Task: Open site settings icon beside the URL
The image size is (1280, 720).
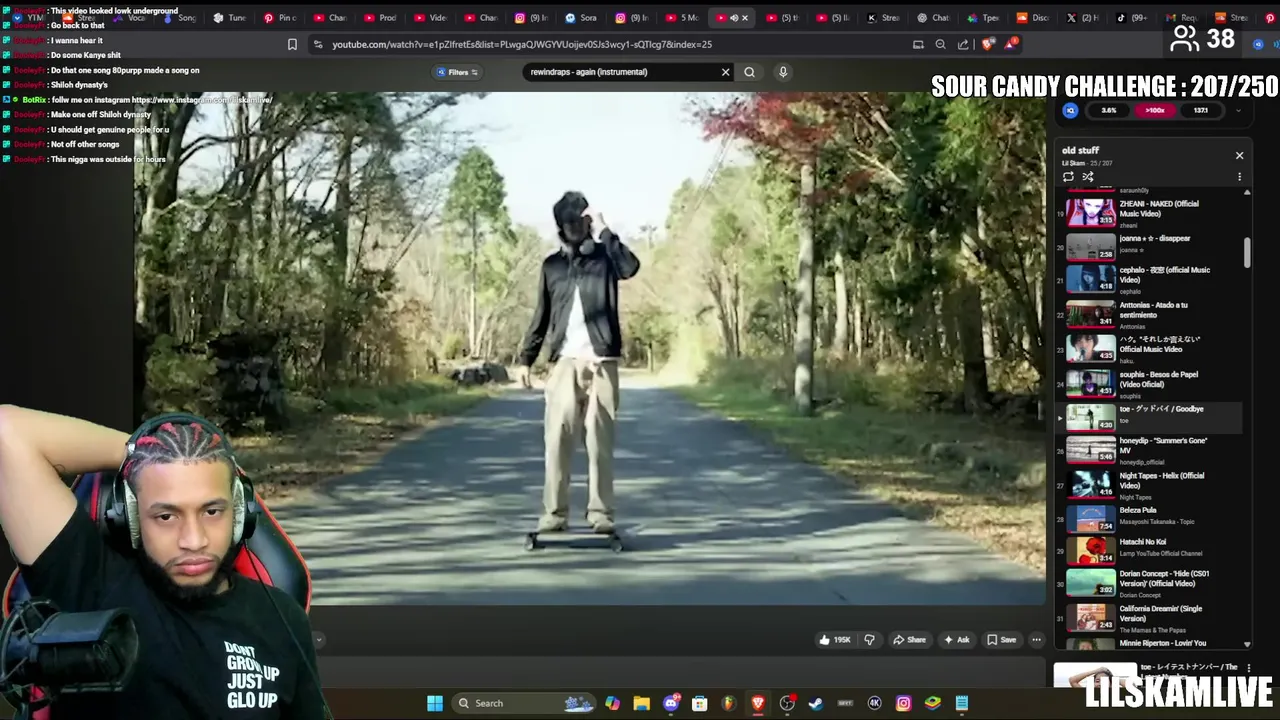Action: (x=318, y=44)
